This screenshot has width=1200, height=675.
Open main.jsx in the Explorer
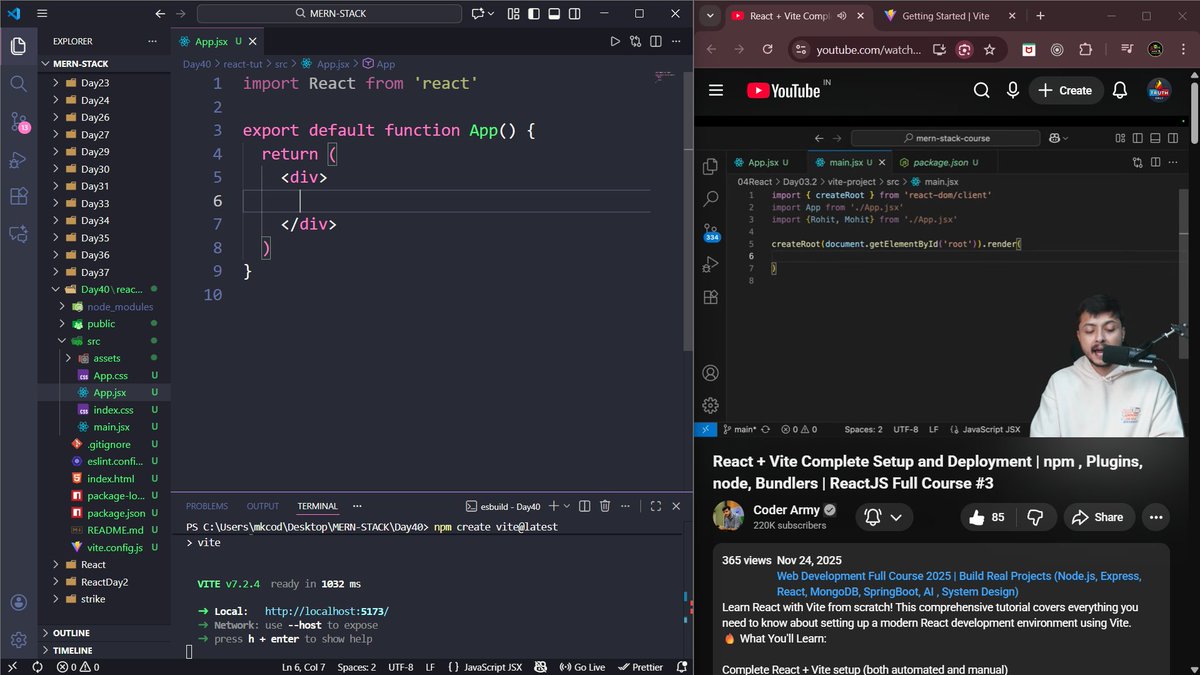click(111, 427)
